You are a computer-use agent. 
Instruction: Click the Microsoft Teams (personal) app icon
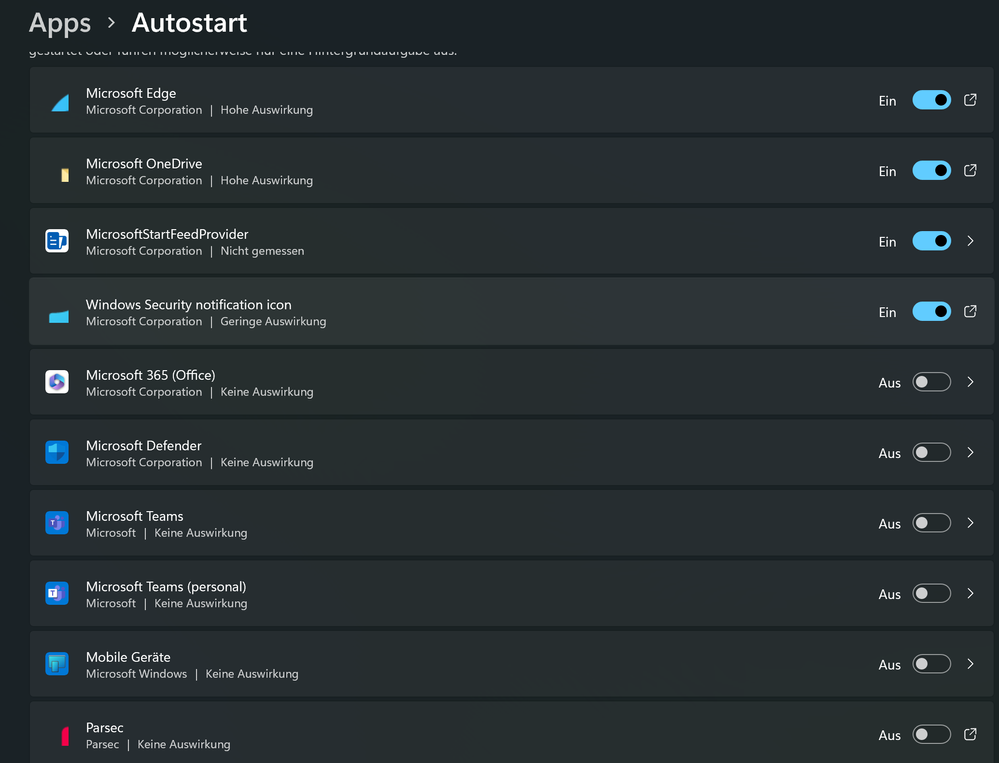click(57, 594)
